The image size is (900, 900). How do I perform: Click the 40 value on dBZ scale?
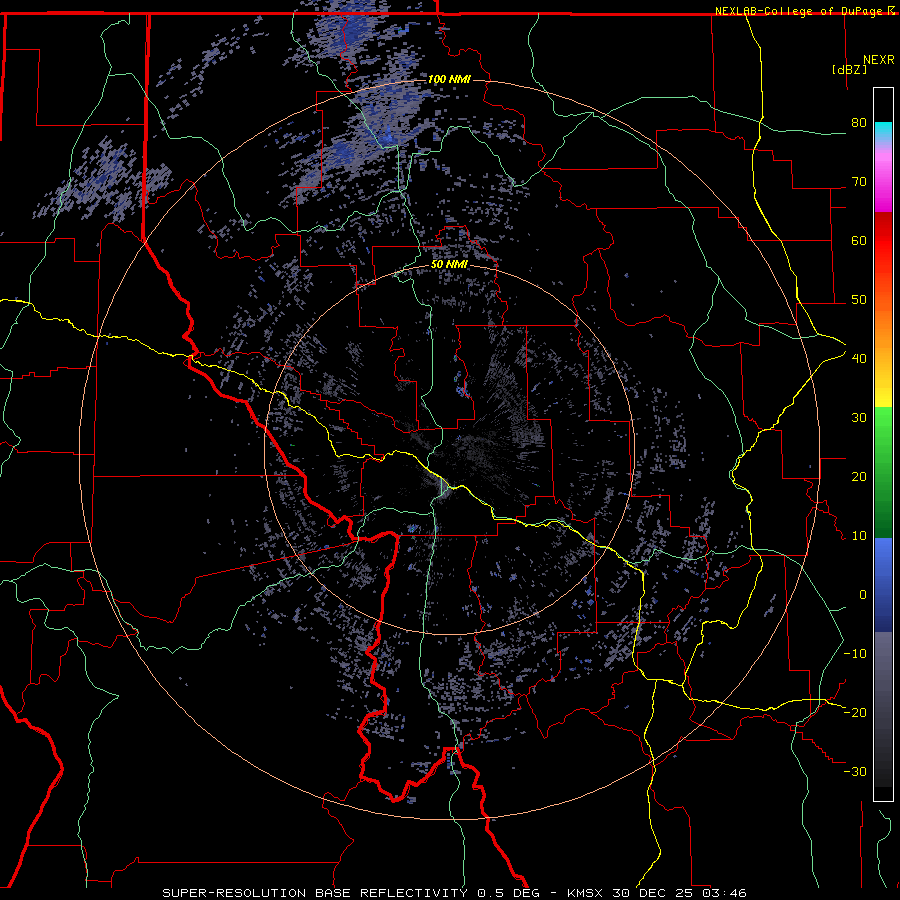click(859, 358)
